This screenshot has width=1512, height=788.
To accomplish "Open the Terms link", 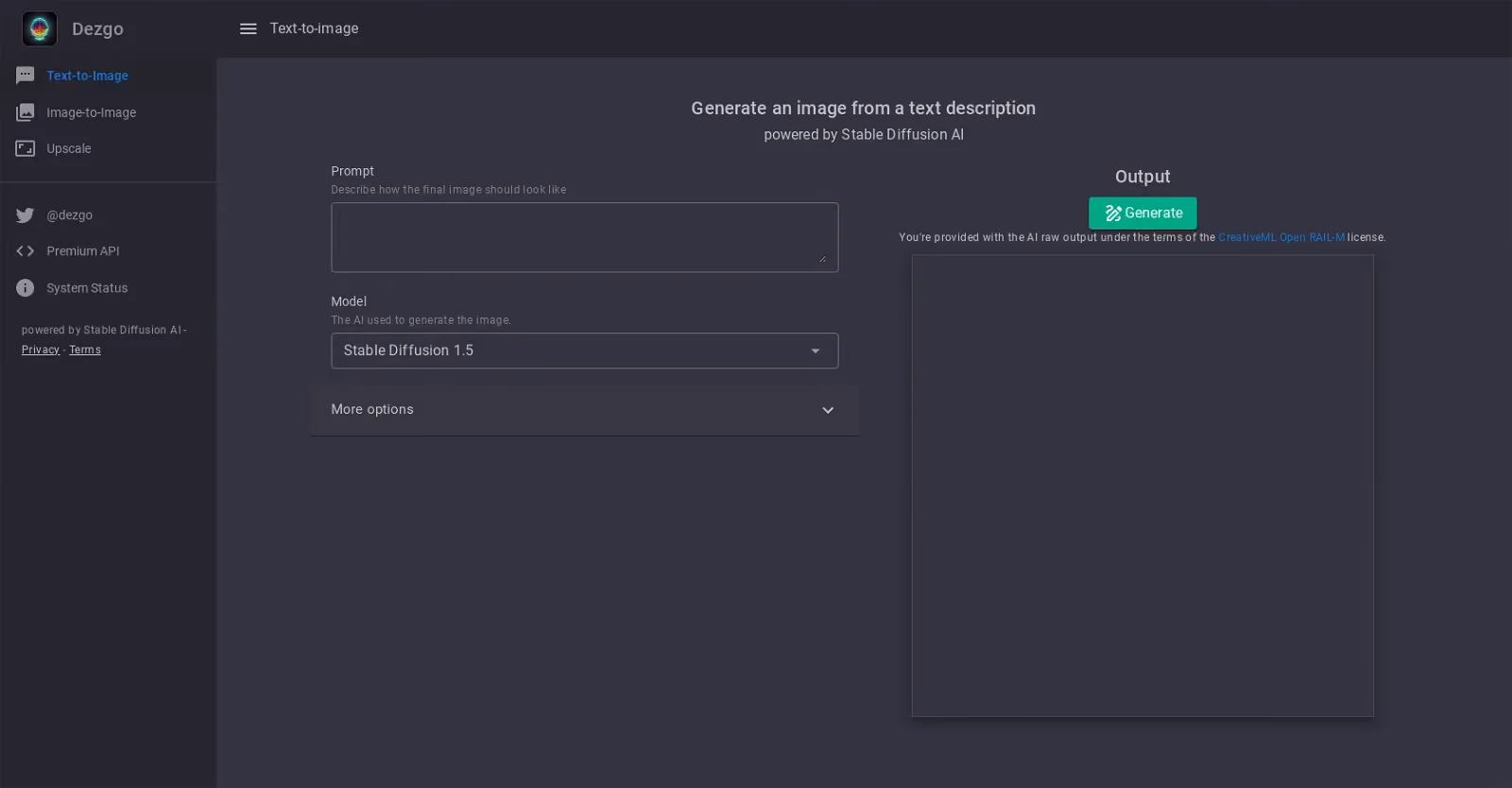I will pos(85,350).
